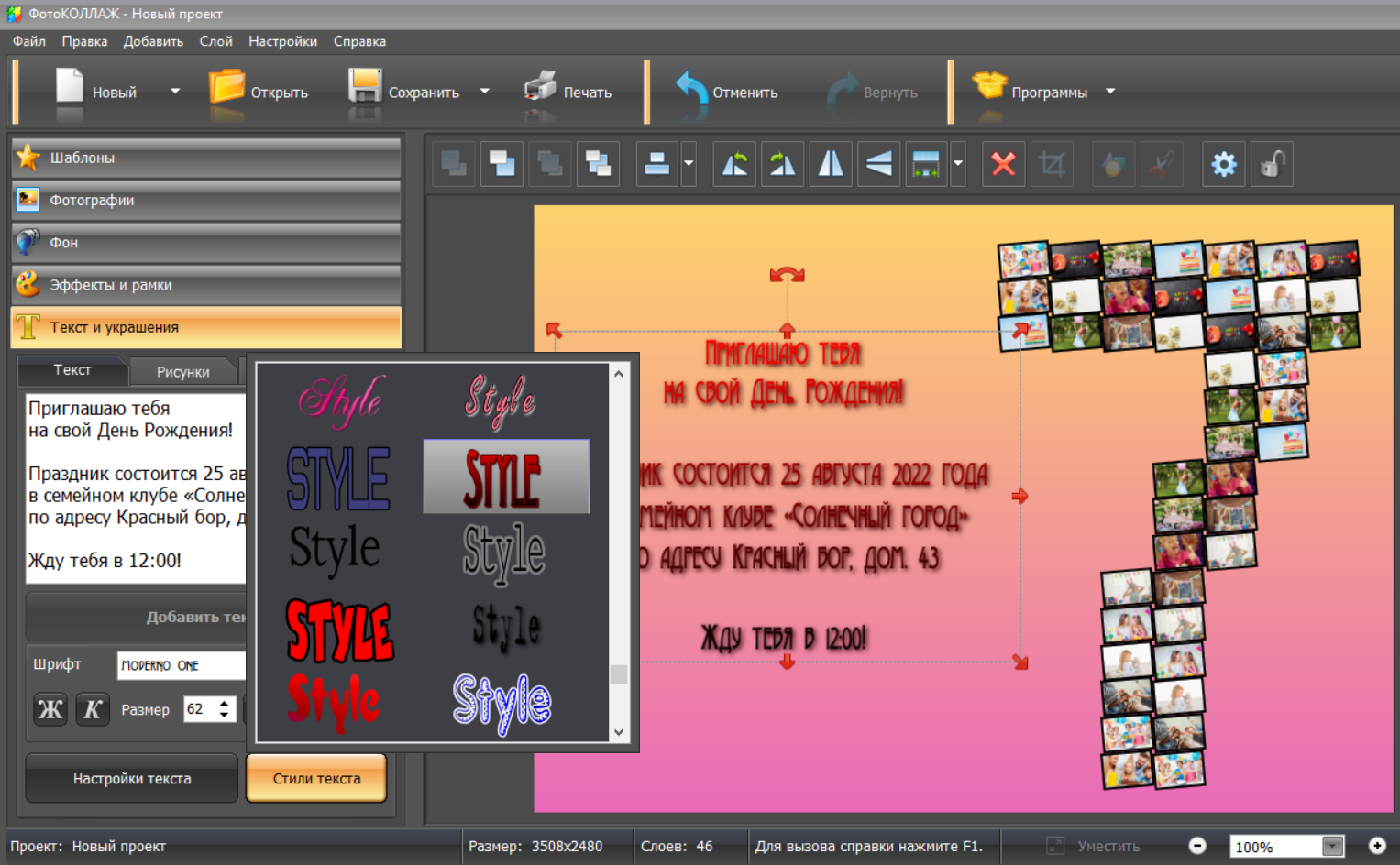Click the red delete layer icon

tap(1003, 165)
